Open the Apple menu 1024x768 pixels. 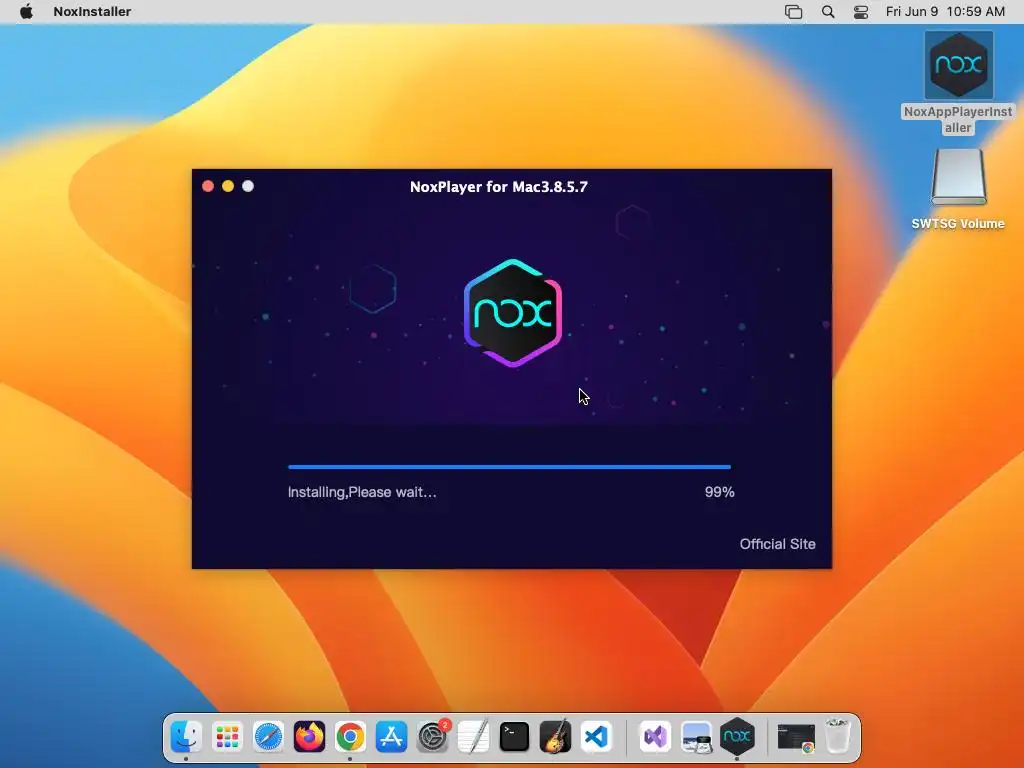click(x=26, y=11)
